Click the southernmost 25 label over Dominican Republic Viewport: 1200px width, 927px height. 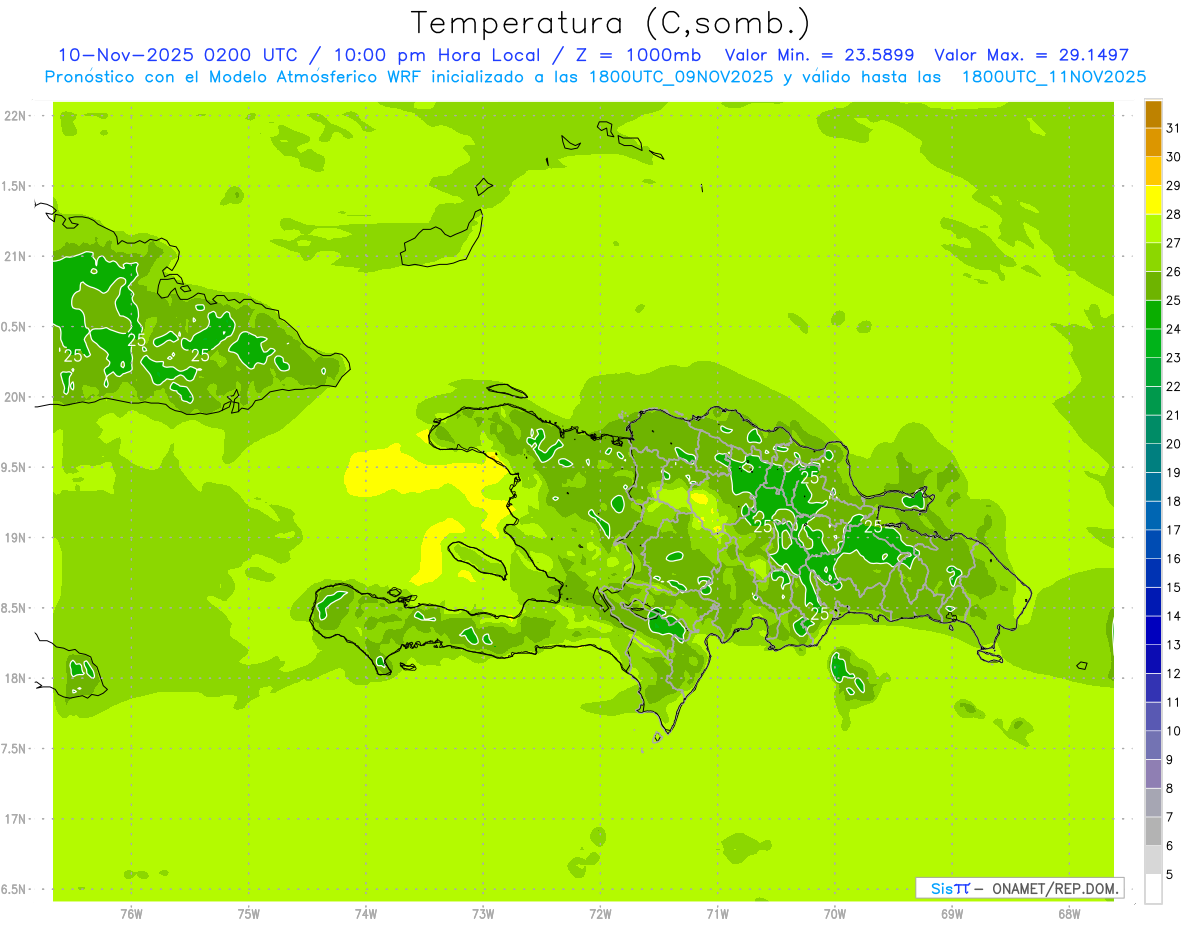coord(819,614)
